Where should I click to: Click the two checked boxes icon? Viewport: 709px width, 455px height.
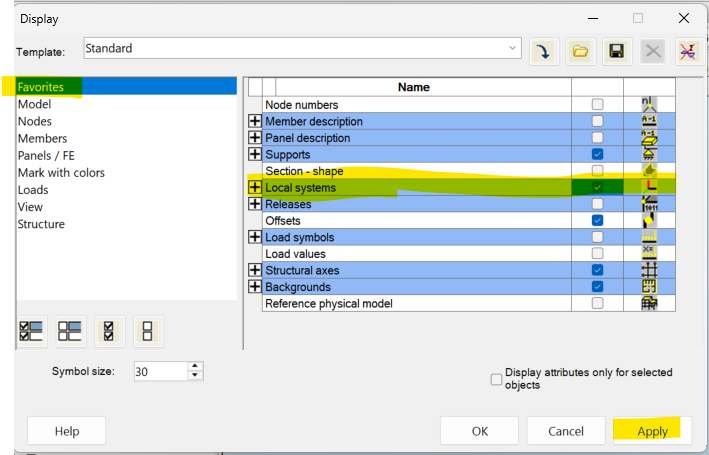coord(109,331)
